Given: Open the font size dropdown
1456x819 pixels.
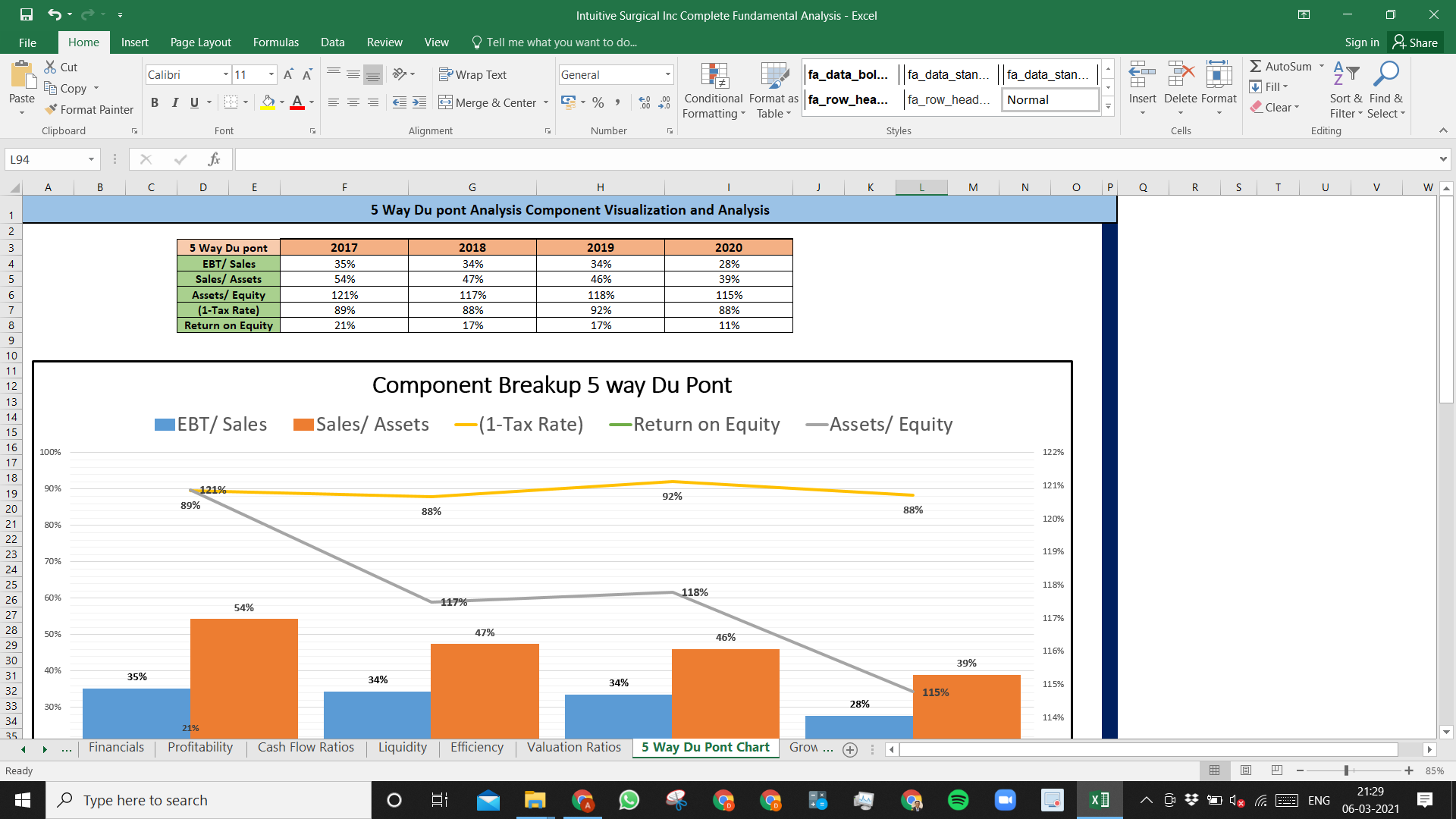Looking at the screenshot, I should point(271,74).
